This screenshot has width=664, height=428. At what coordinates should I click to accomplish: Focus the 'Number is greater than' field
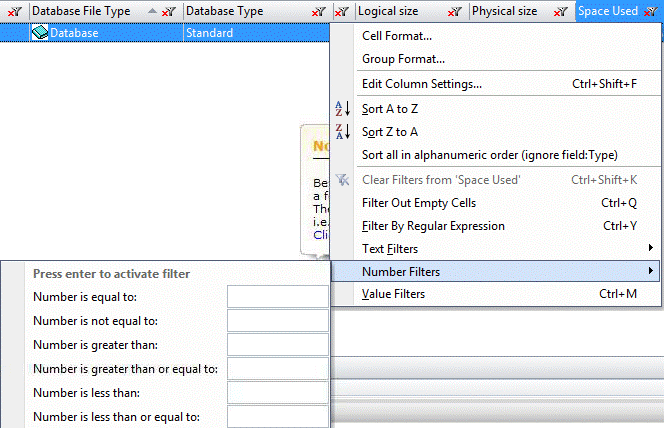[277, 345]
